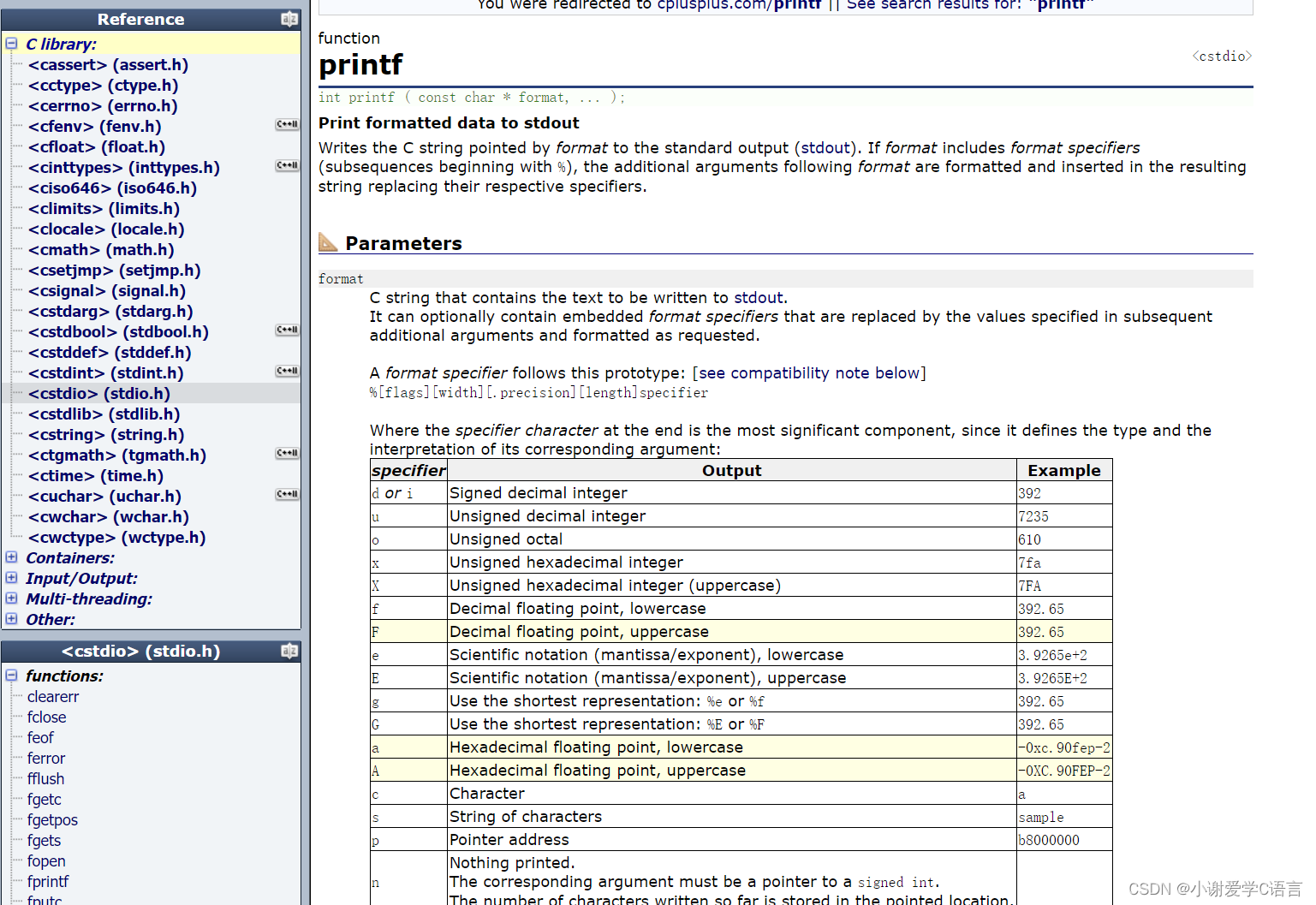This screenshot has height=905, width=1316.
Task: Expand the Multi-threading tree section
Action: tap(11, 598)
